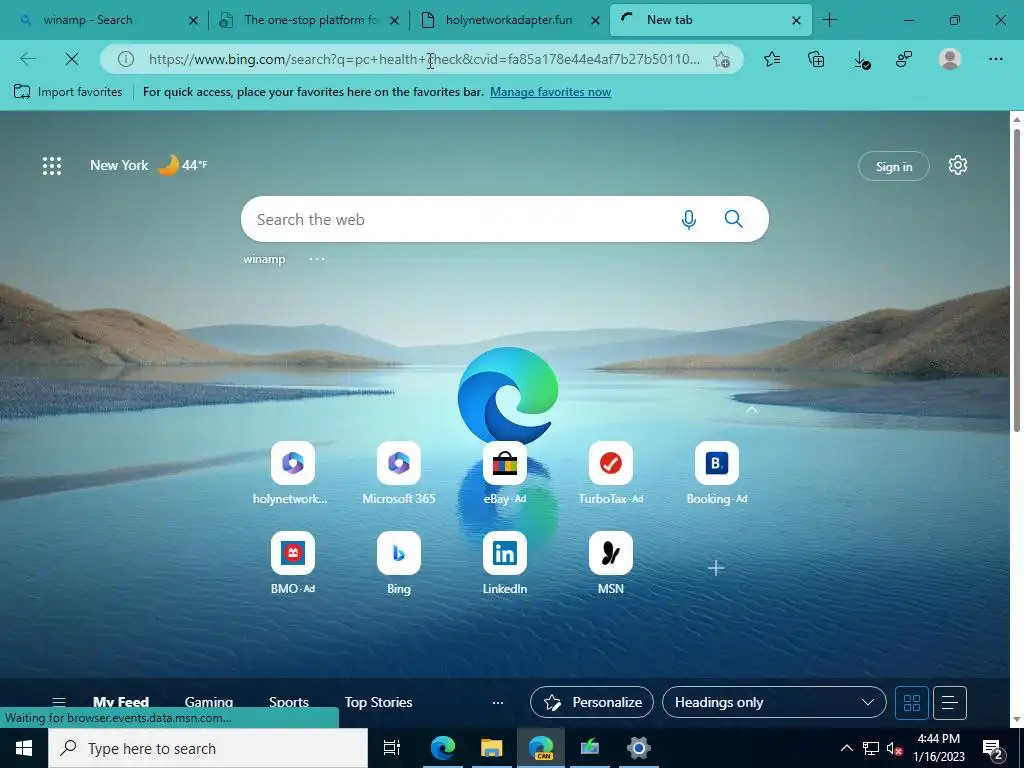View site information icon in address bar
The height and width of the screenshot is (768, 1024).
(125, 59)
